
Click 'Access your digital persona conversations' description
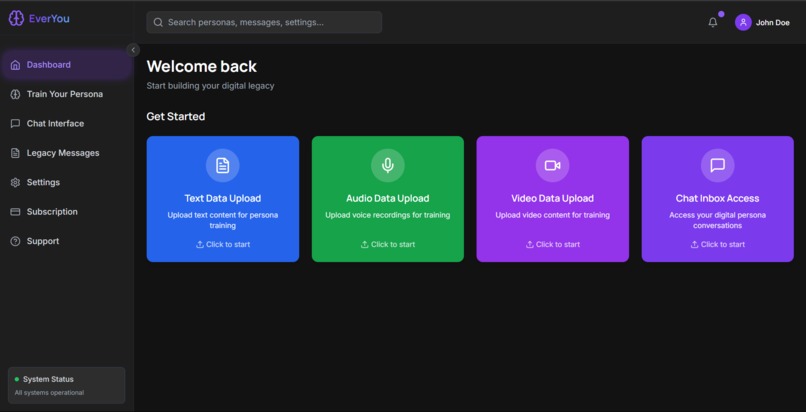[718, 220]
